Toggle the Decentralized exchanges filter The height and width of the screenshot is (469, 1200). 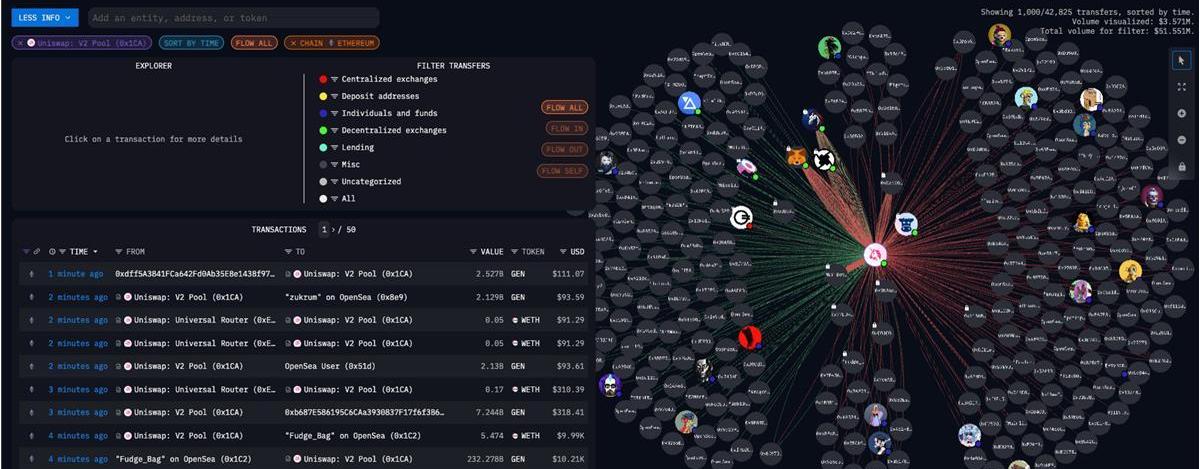coord(381,130)
